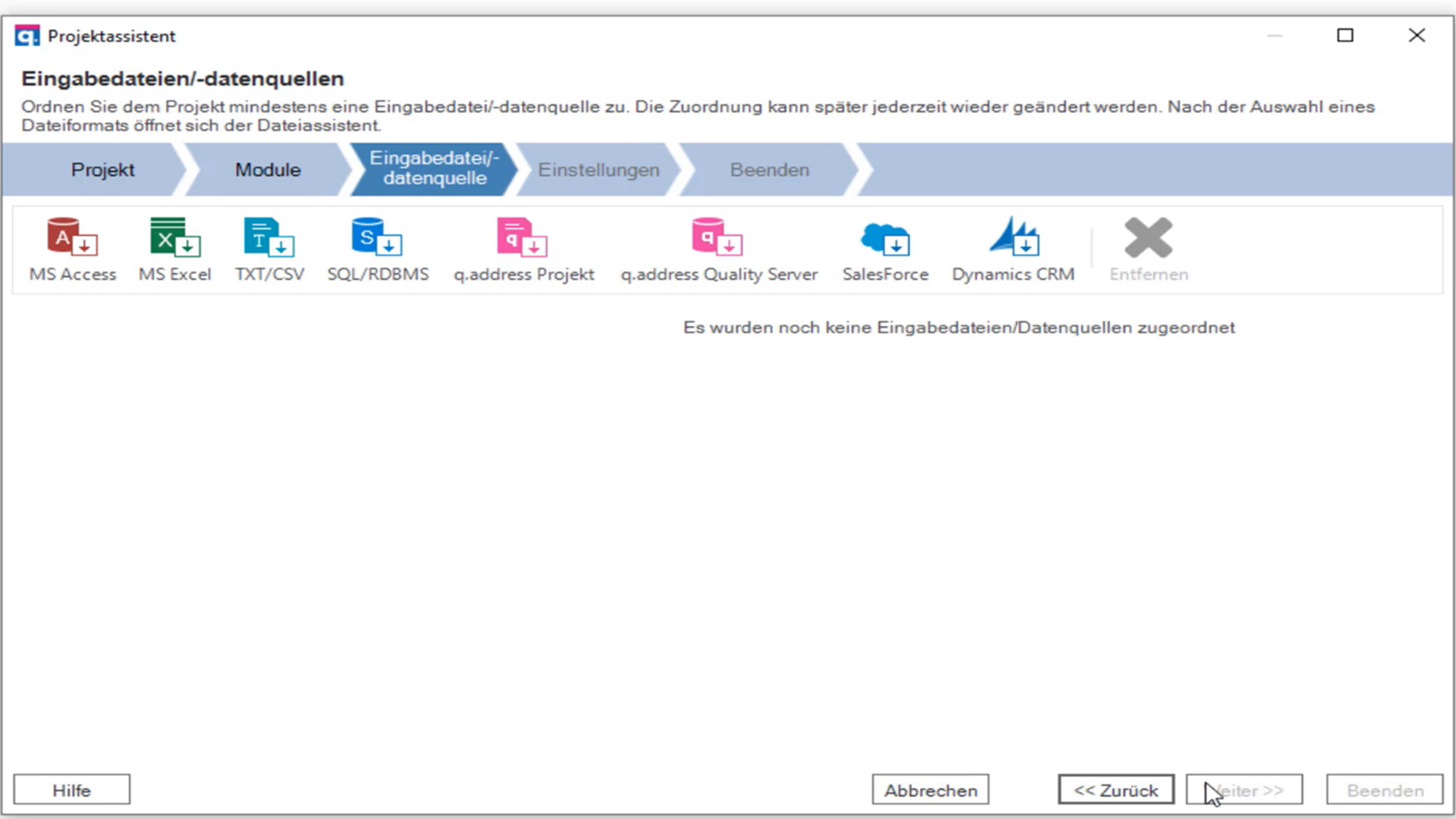Open the Einstellungen wizard step
Image resolution: width=1456 pixels, height=819 pixels.
598,170
